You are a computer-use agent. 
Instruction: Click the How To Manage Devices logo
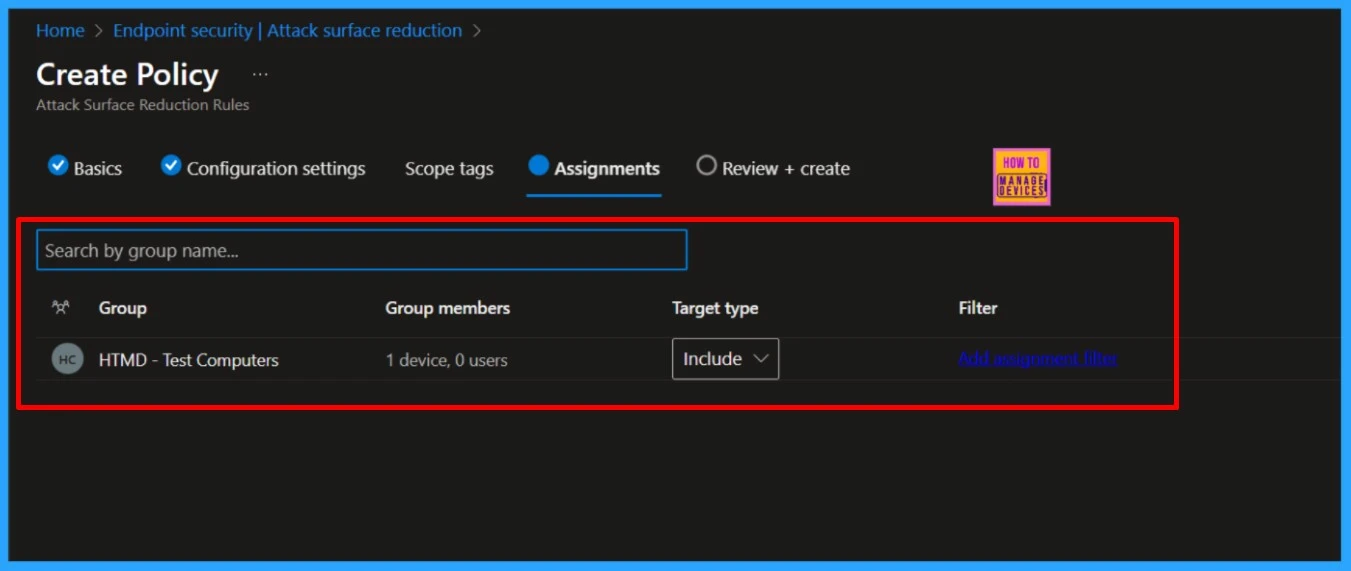click(x=1021, y=177)
